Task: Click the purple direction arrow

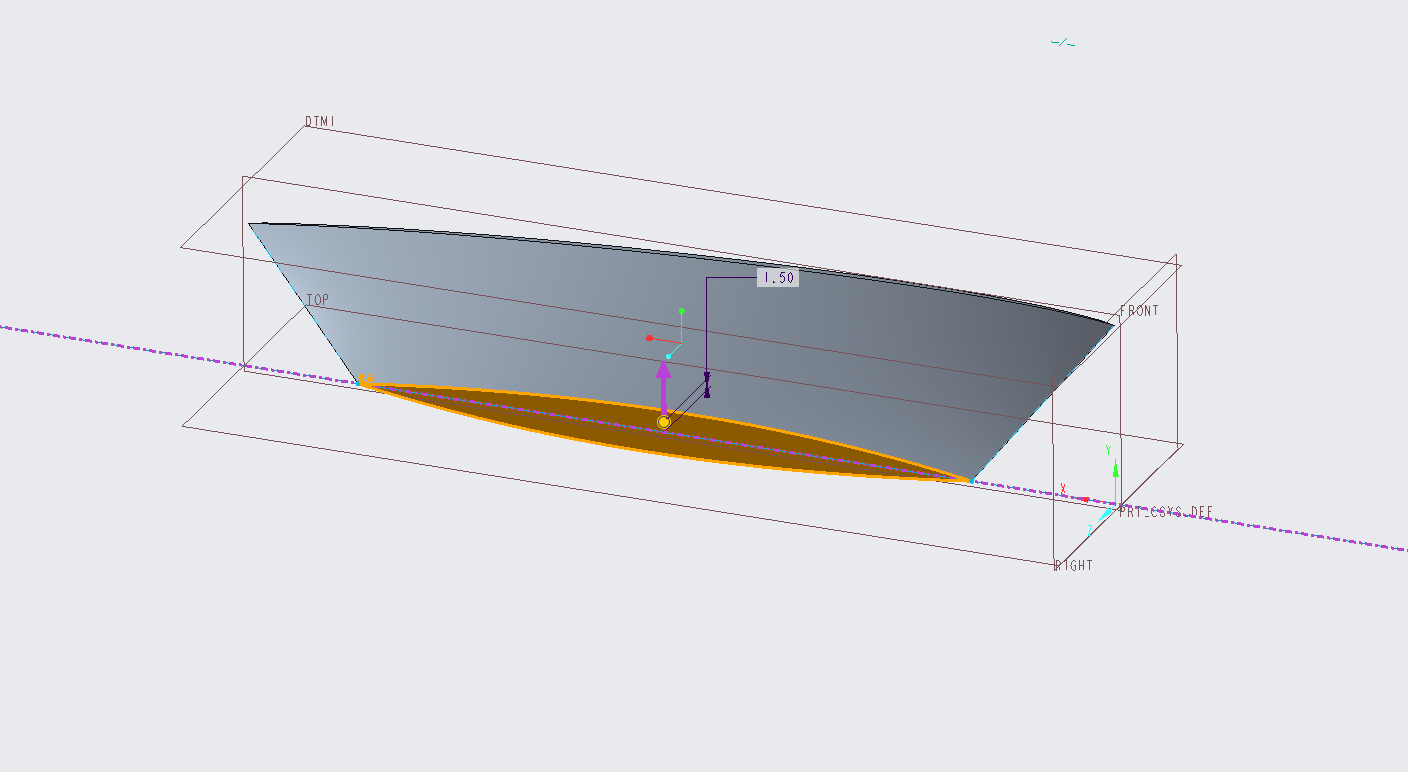Action: click(x=663, y=386)
